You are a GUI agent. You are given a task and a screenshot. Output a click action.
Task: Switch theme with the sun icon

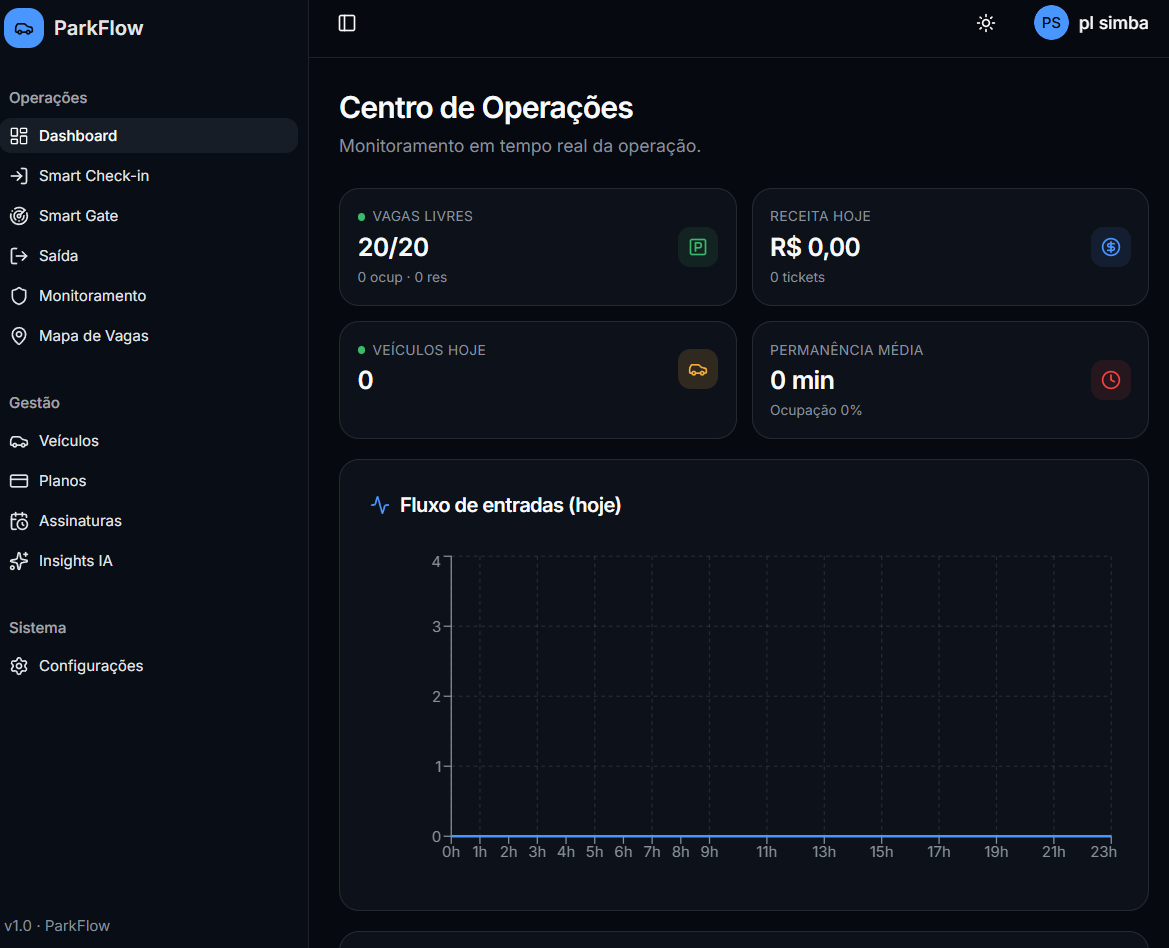[986, 23]
